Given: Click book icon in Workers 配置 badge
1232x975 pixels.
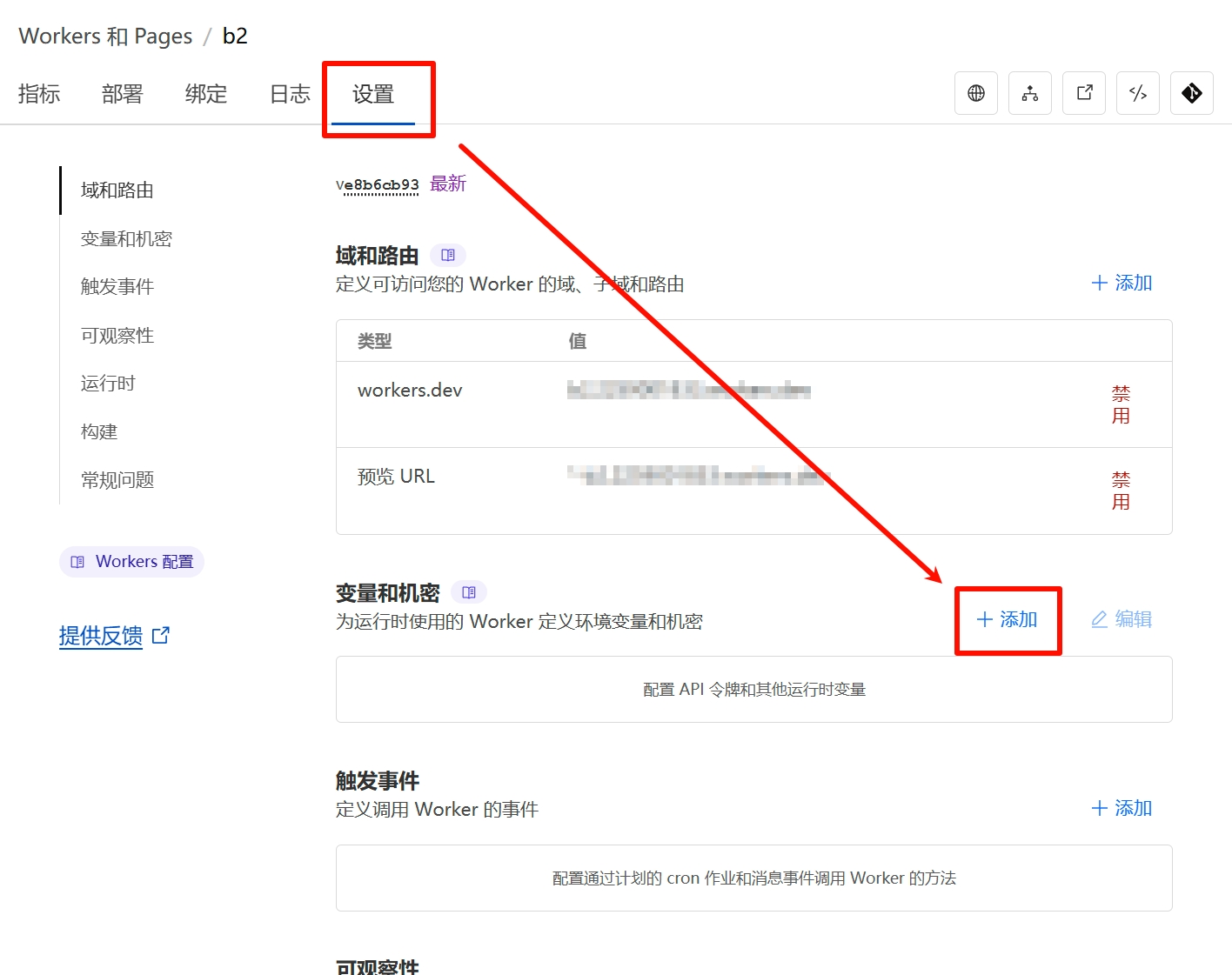Looking at the screenshot, I should 77,562.
